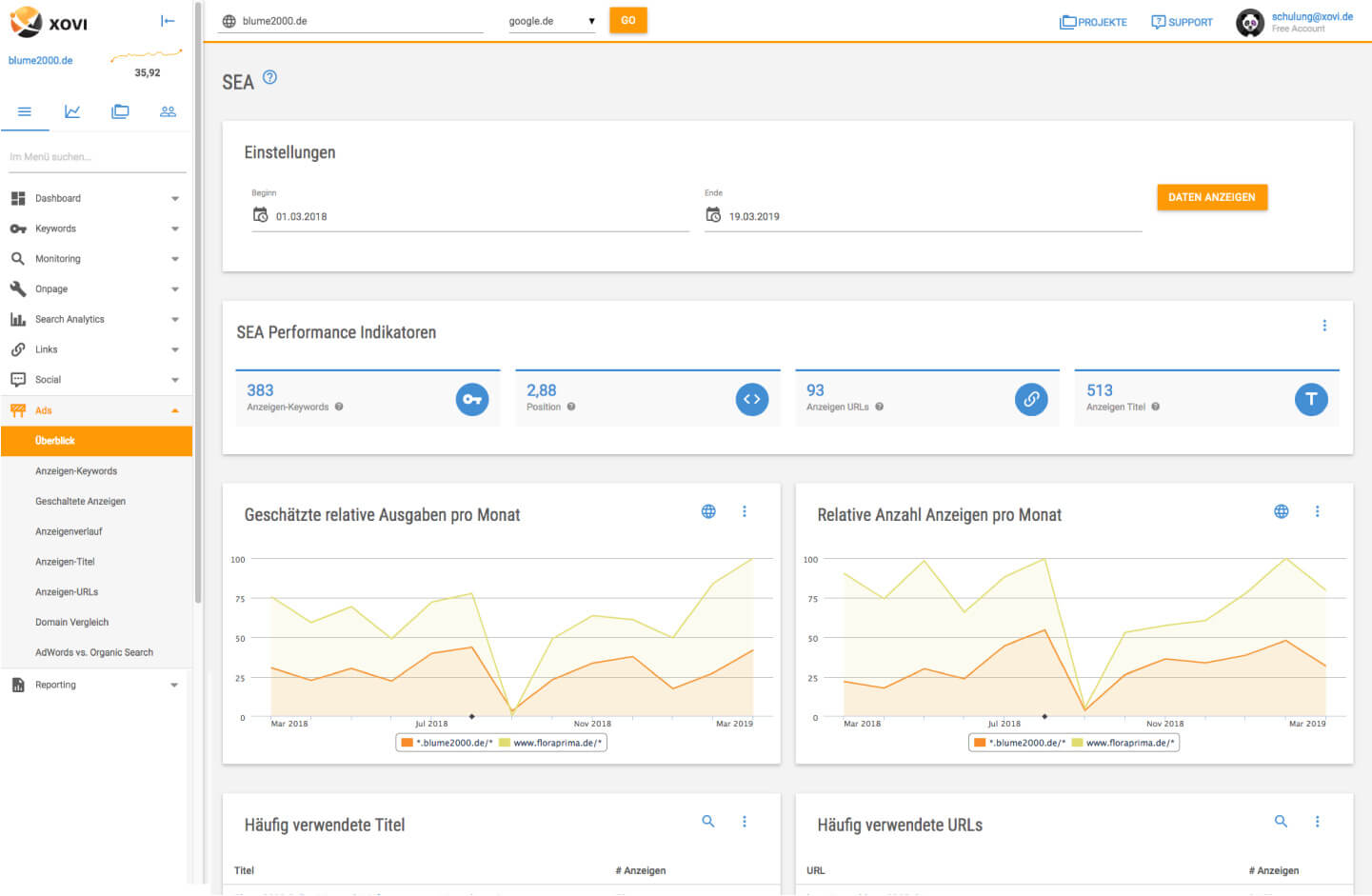Screen dimensions: 1372x896
Task: Switch to the projects folder tab in sidebar
Action: [x=120, y=111]
